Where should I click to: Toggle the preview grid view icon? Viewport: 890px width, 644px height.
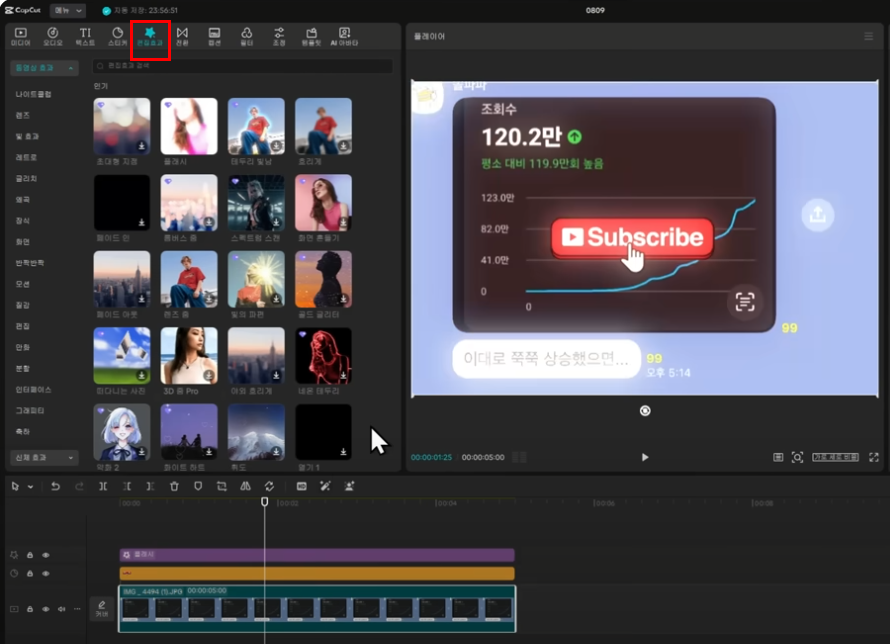point(778,457)
